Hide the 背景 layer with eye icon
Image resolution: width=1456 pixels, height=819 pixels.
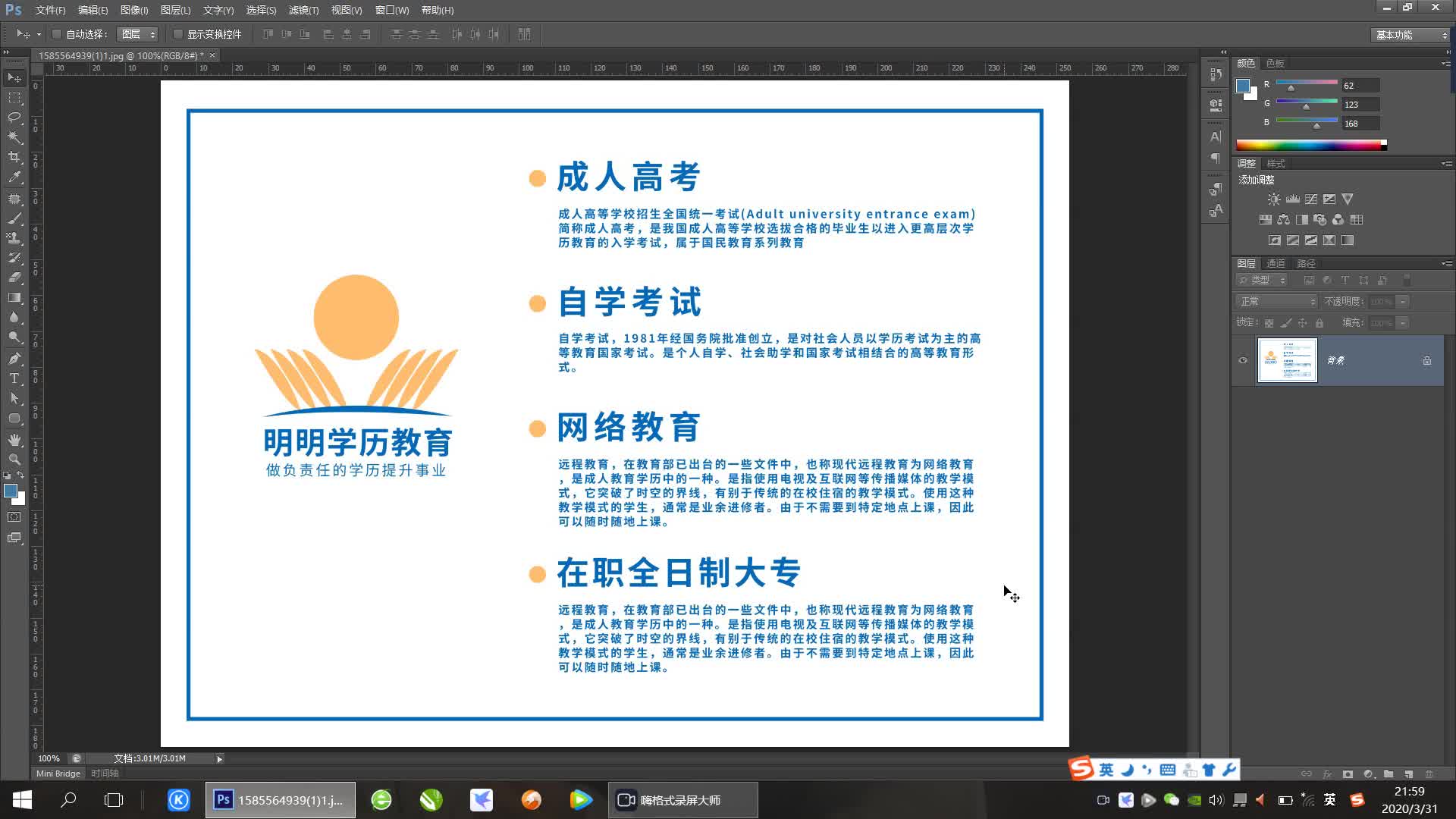coord(1243,360)
